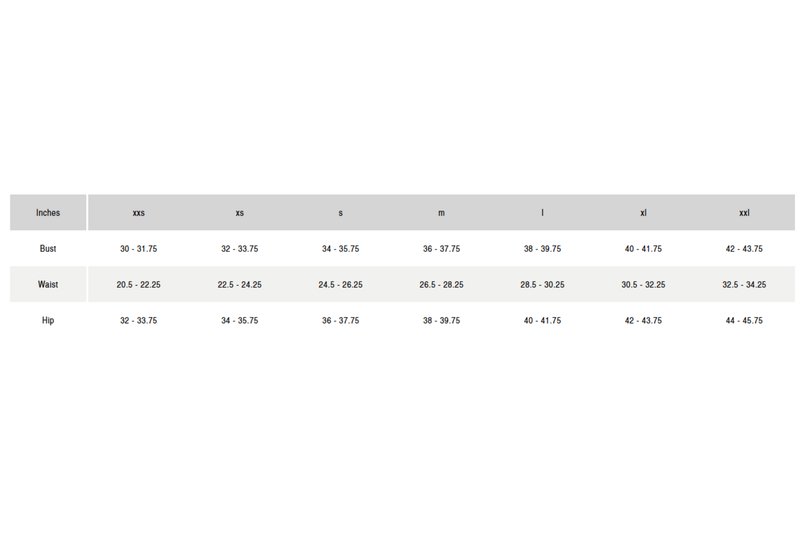Select the l size column header
Screen dimensions: 800x533
[542, 213]
